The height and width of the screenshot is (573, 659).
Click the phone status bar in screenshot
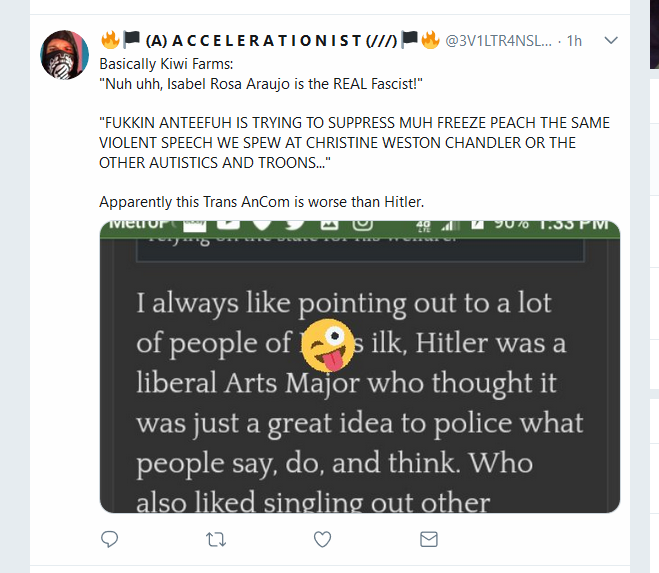(x=360, y=227)
